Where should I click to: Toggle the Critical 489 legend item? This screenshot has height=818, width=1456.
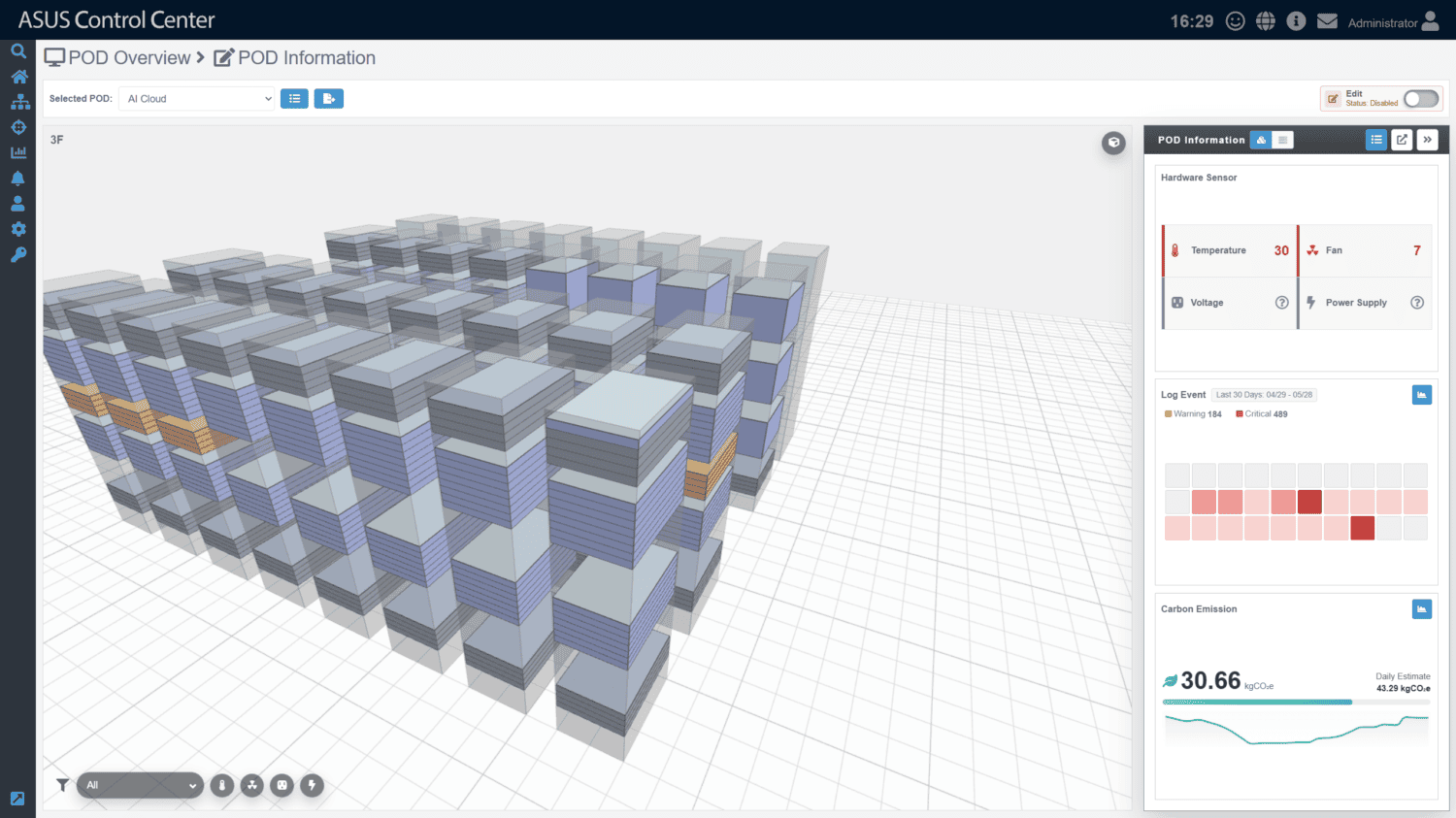tap(1262, 414)
